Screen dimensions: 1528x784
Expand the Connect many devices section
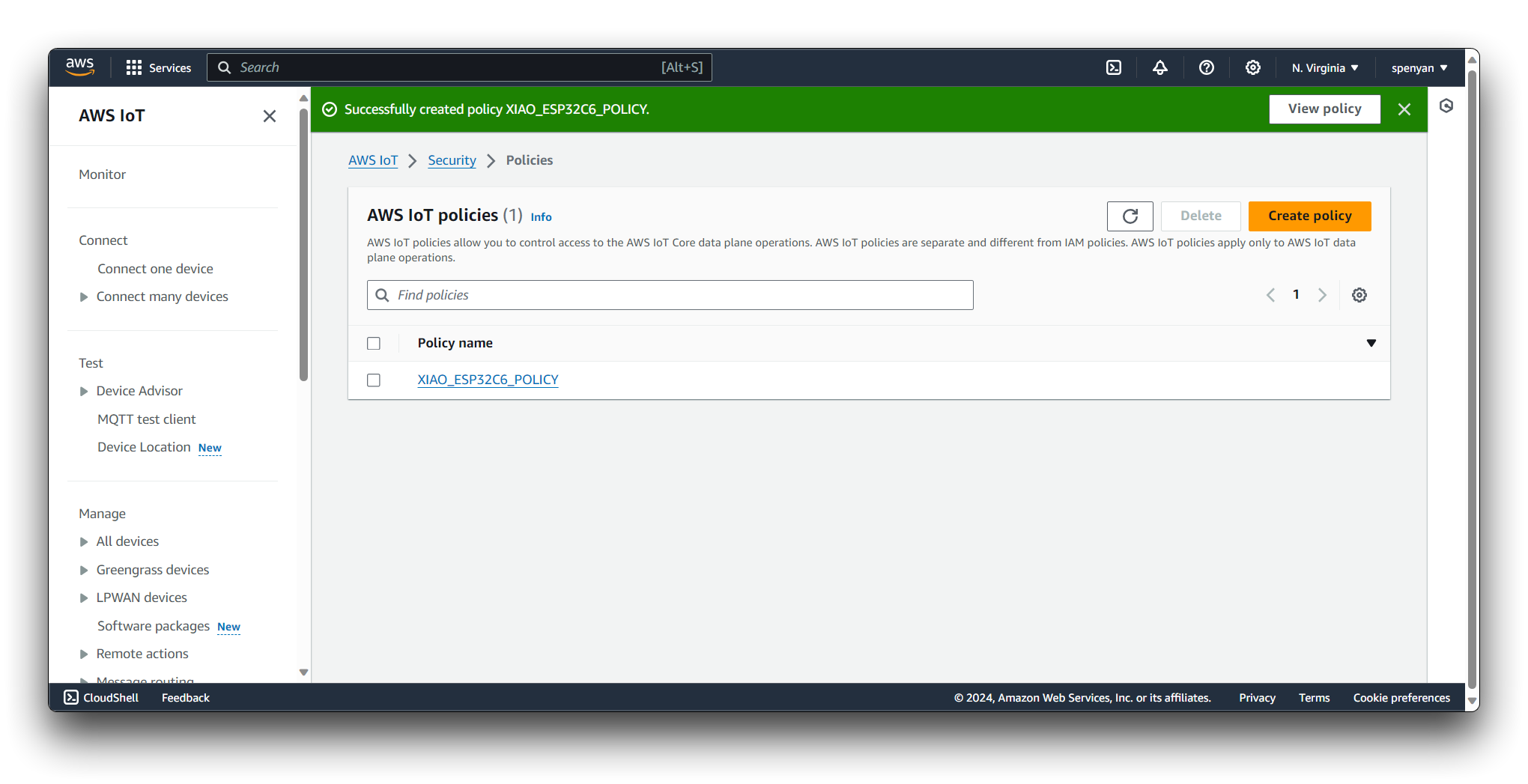[x=84, y=297]
